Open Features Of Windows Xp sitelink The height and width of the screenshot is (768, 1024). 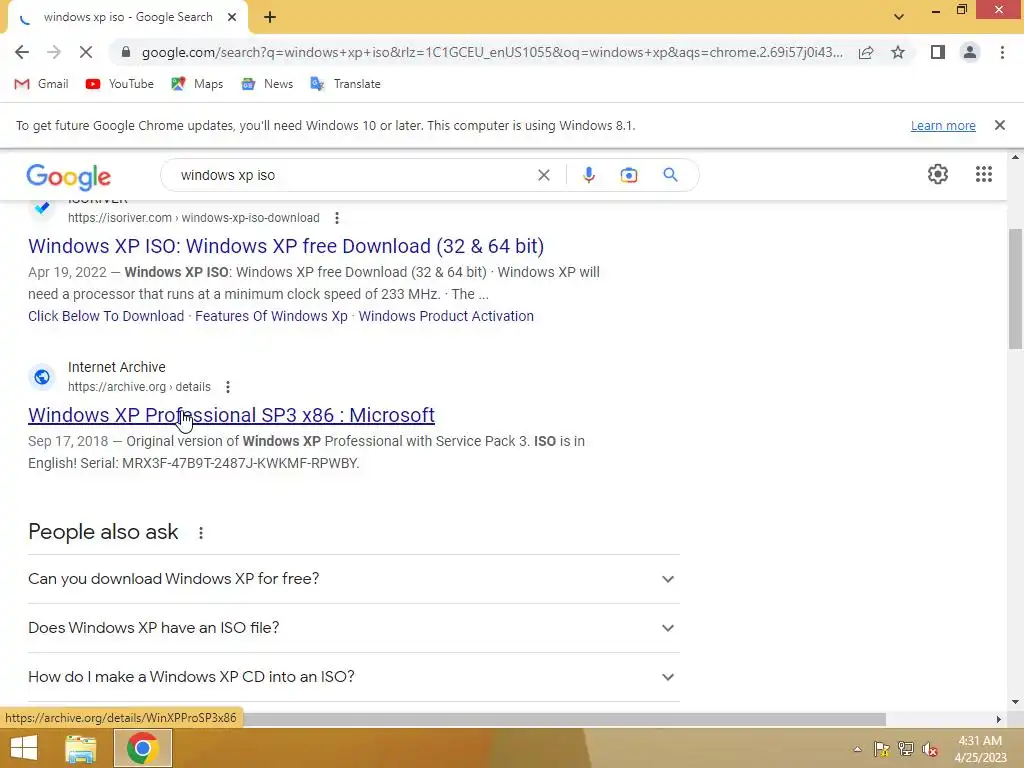pyautogui.click(x=271, y=316)
